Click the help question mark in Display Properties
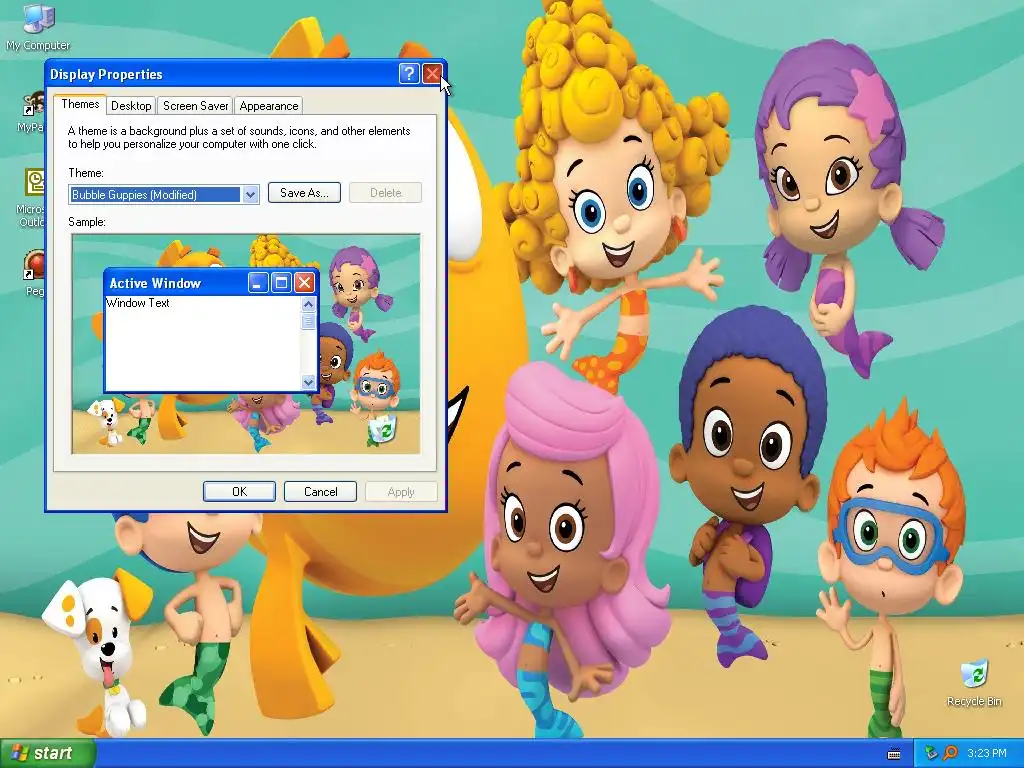 [409, 74]
